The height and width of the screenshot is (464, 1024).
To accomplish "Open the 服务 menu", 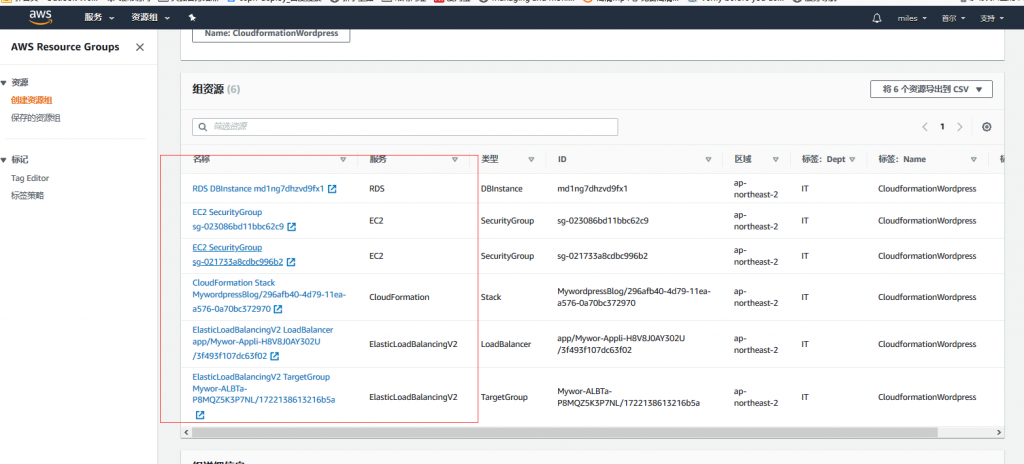I will click(99, 18).
